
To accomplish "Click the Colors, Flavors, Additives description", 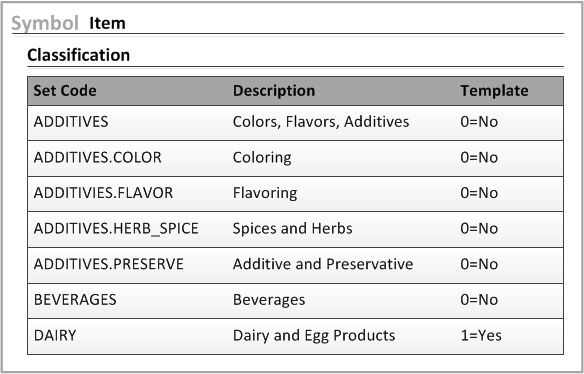I will coord(321,122).
